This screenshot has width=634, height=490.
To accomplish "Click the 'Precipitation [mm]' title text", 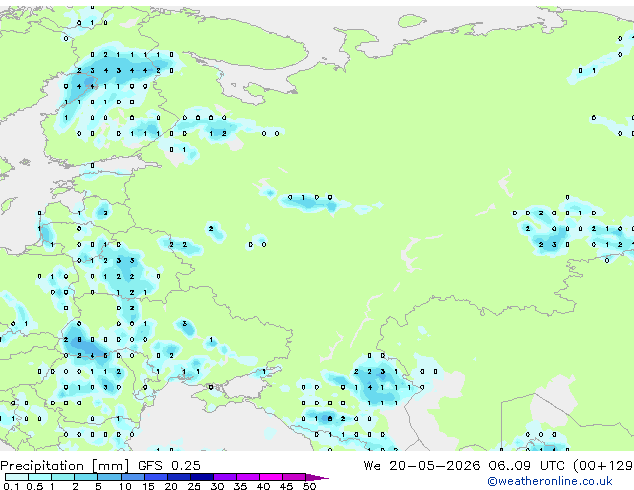I will coord(65,466).
